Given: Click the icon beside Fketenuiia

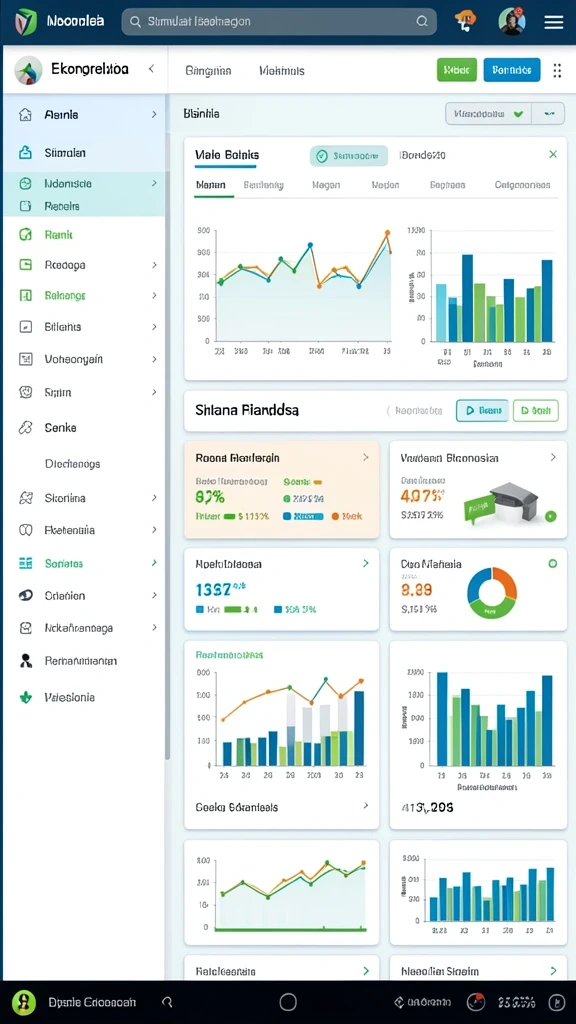Looking at the screenshot, I should tap(25, 530).
